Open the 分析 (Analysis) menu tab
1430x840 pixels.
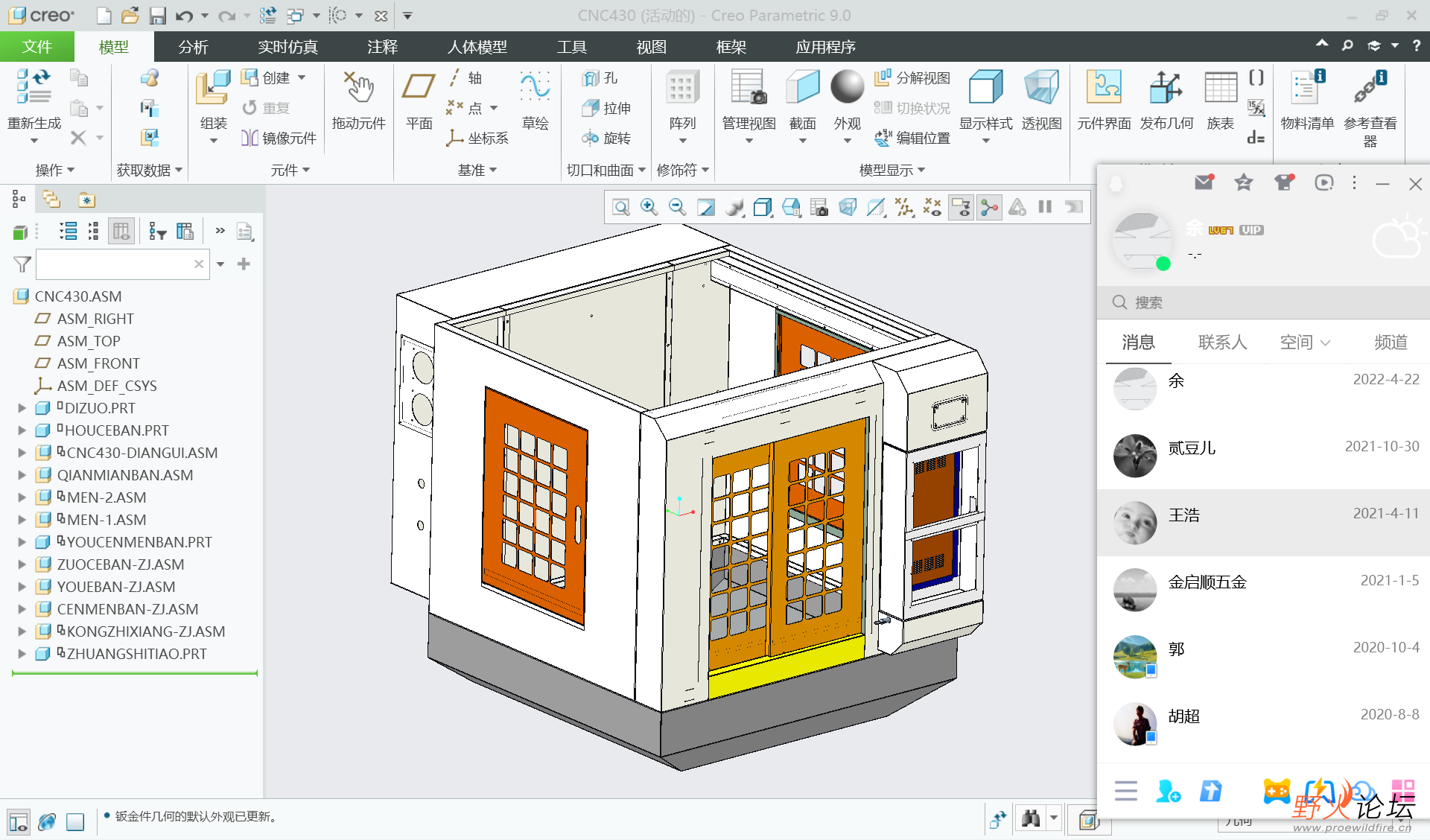point(192,46)
